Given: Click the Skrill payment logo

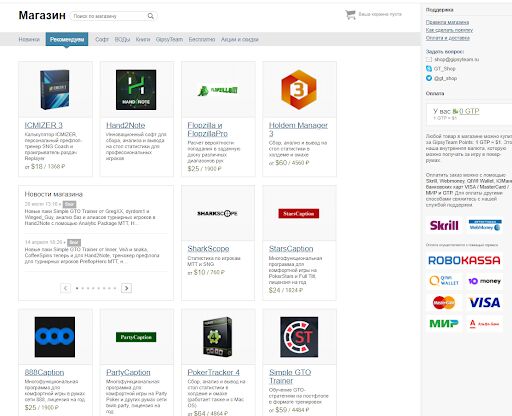Looking at the screenshot, I should coord(444,226).
